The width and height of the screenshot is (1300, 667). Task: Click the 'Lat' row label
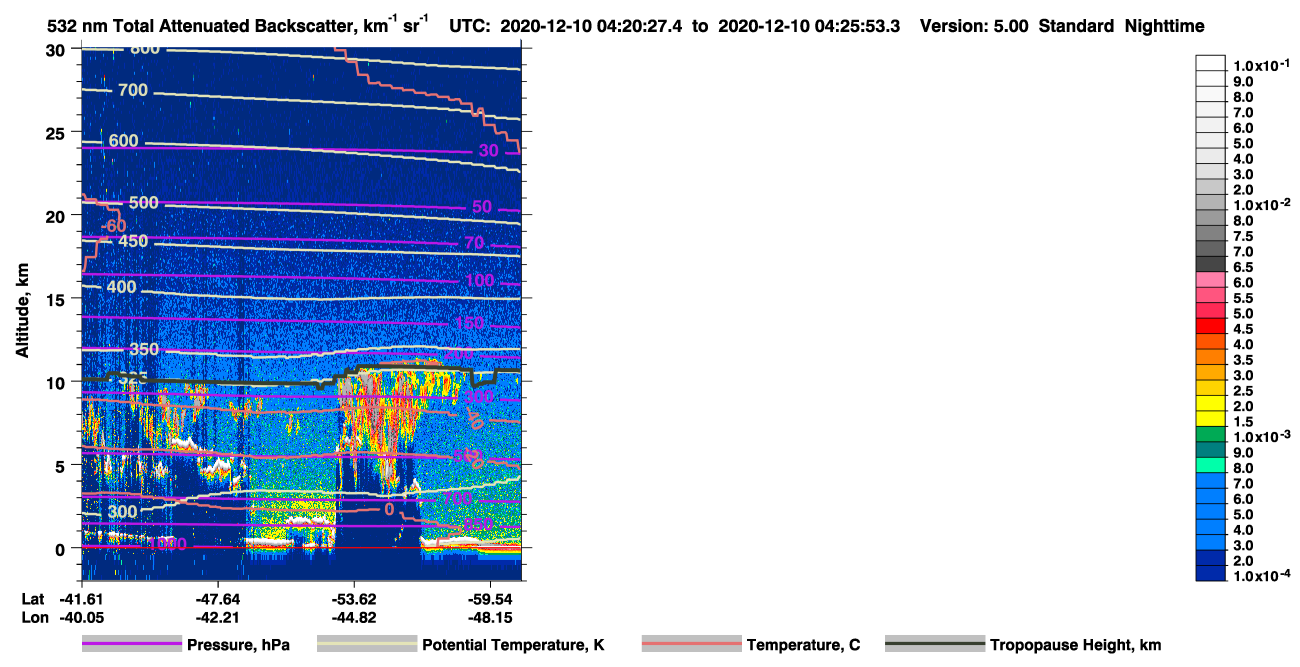33,599
